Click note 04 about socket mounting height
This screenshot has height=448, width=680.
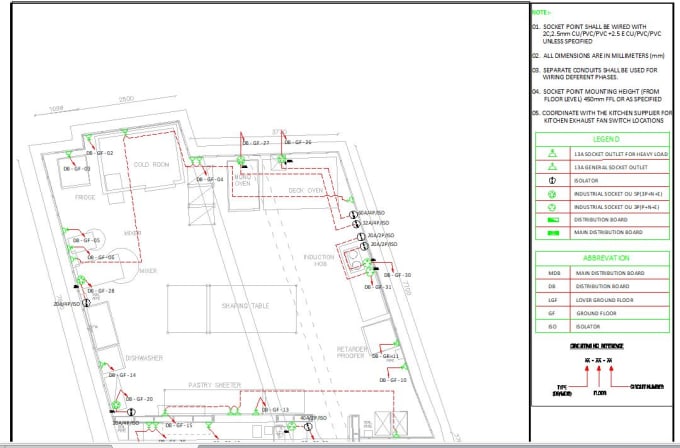(x=597, y=95)
